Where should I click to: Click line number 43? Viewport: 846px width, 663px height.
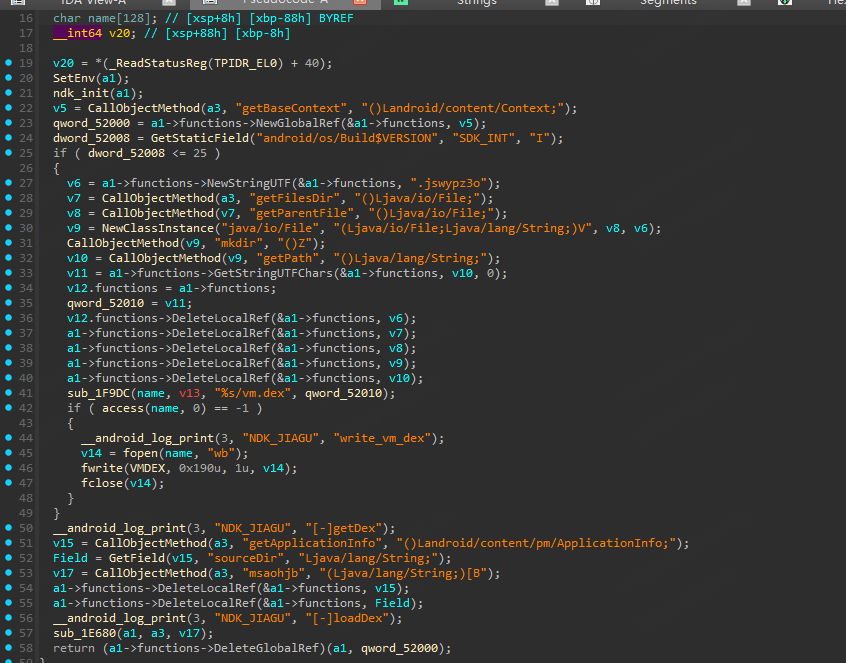click(x=26, y=423)
